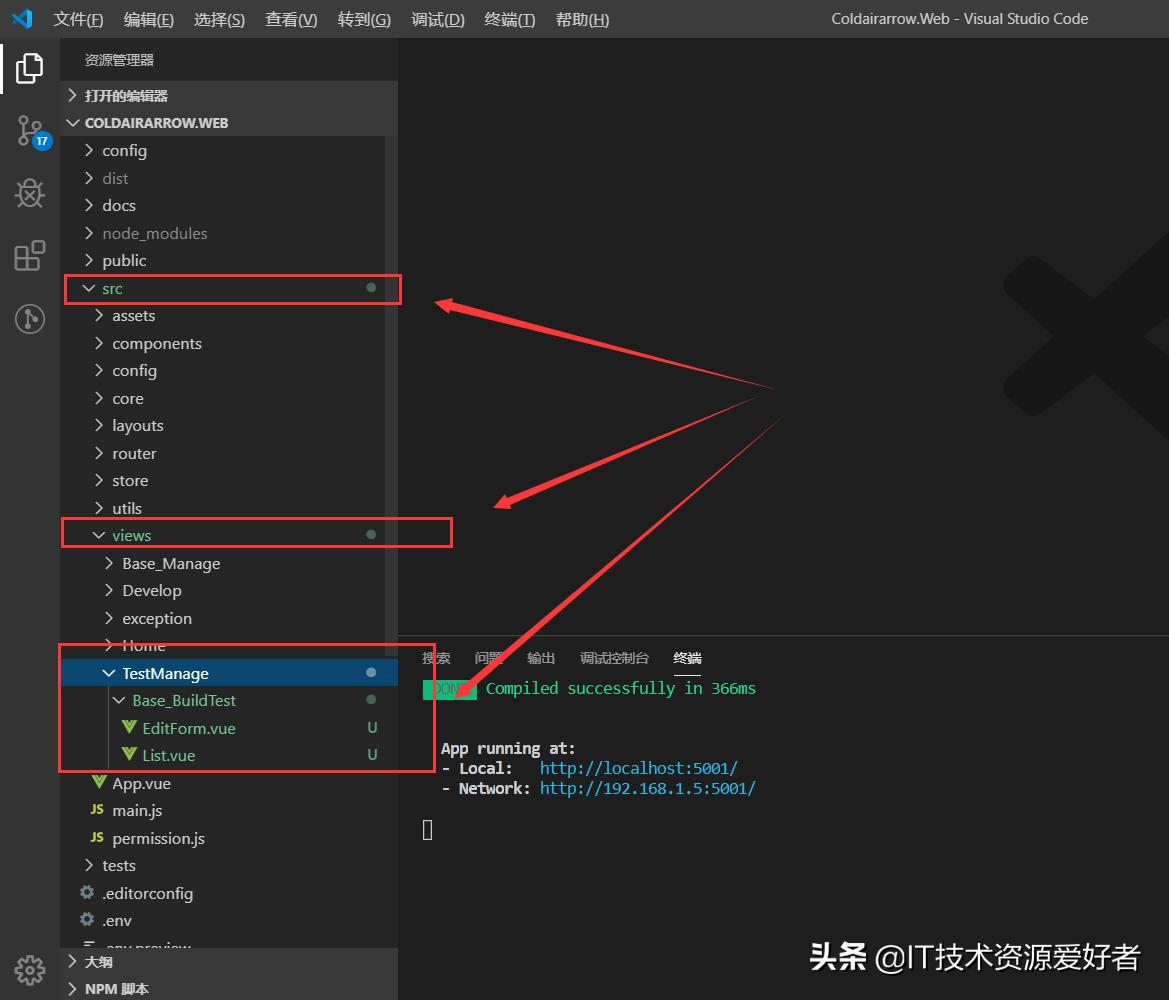Click the terminal input cursor area
The width and height of the screenshot is (1169, 1000).
coord(427,829)
